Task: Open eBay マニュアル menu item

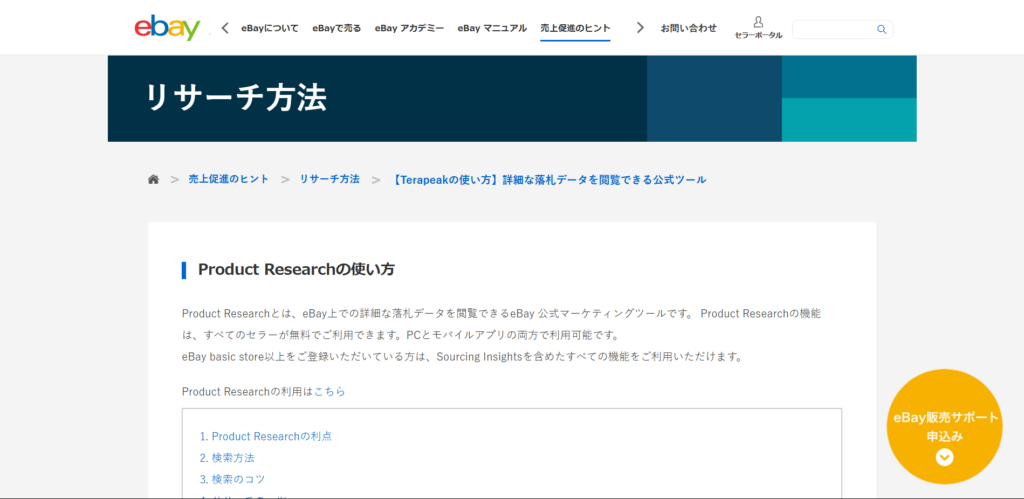Action: 492,28
